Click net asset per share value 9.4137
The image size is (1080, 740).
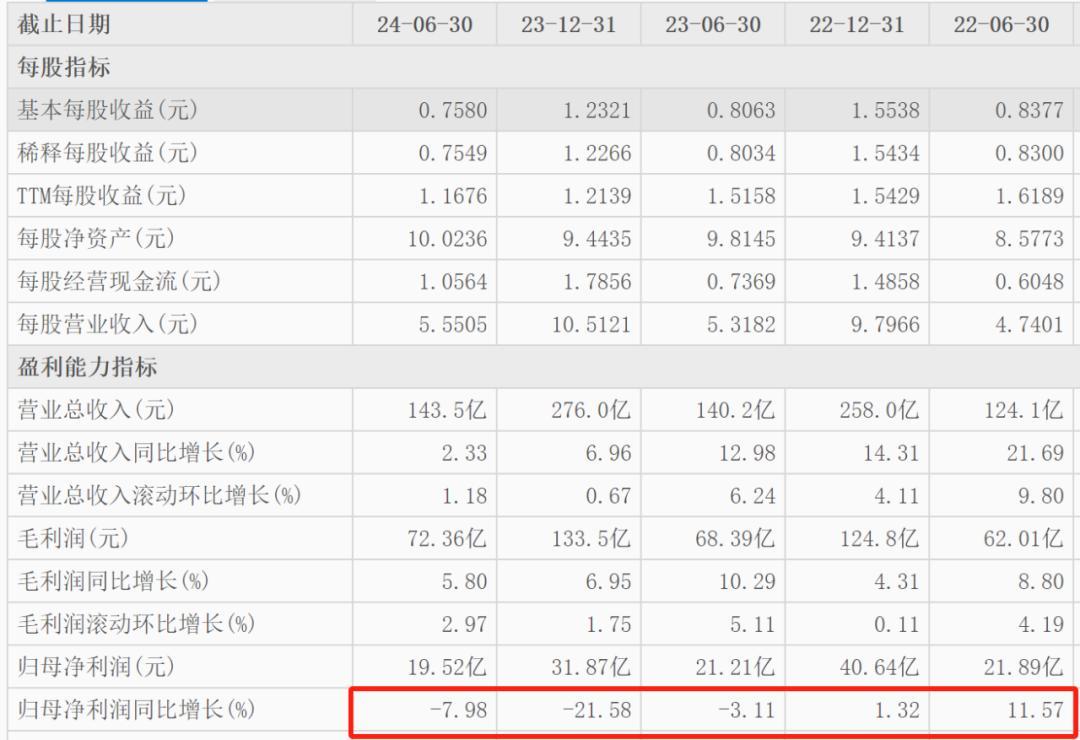pyautogui.click(x=885, y=238)
